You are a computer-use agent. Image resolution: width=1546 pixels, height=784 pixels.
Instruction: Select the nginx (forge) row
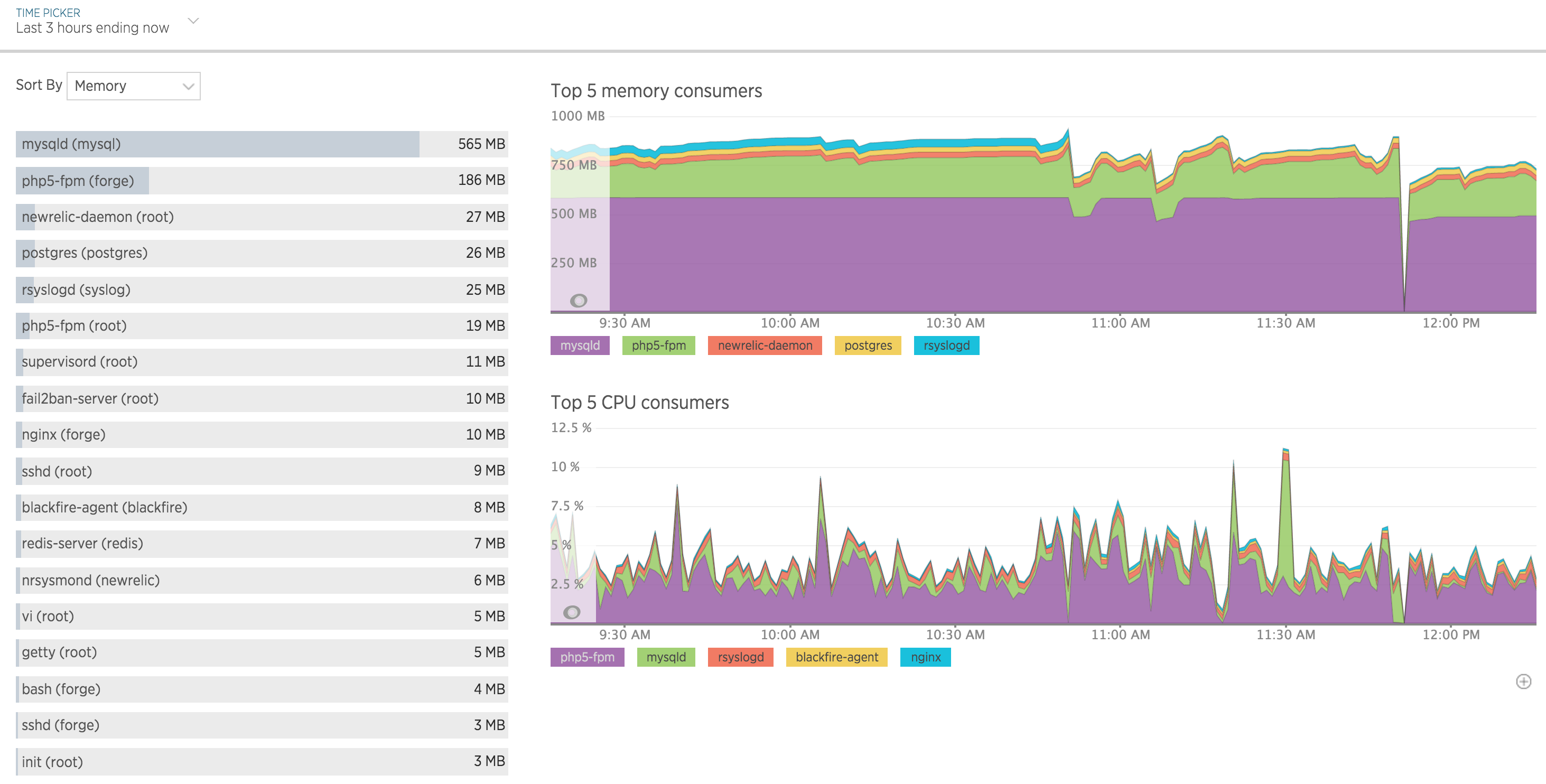[x=262, y=435]
